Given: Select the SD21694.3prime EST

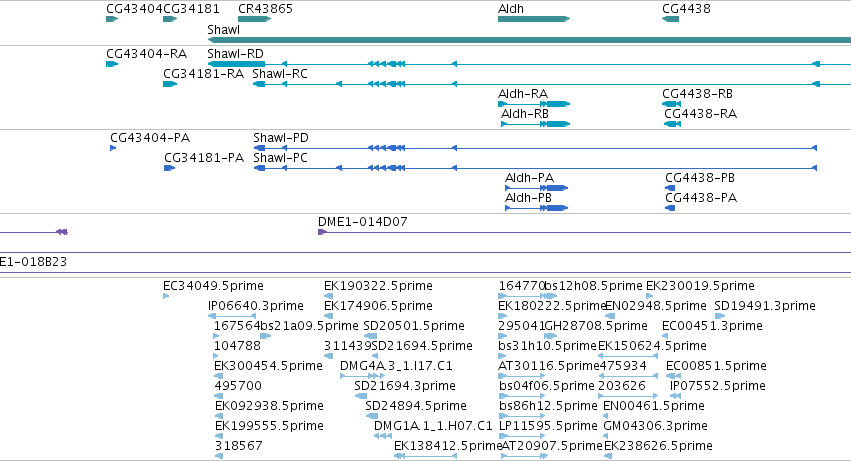Looking at the screenshot, I should click(361, 396).
